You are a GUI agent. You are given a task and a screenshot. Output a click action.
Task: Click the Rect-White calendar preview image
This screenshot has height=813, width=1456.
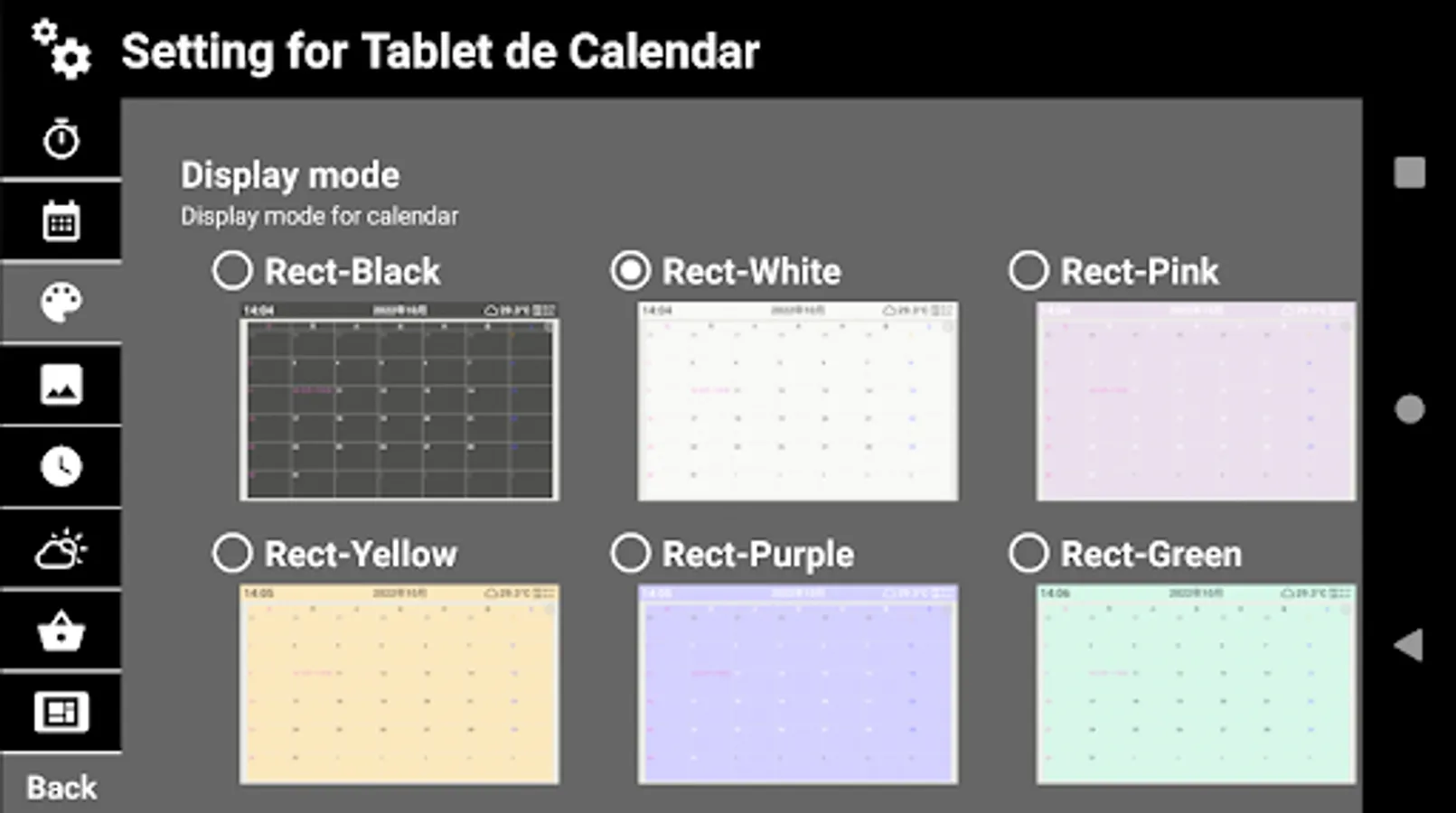[797, 401]
